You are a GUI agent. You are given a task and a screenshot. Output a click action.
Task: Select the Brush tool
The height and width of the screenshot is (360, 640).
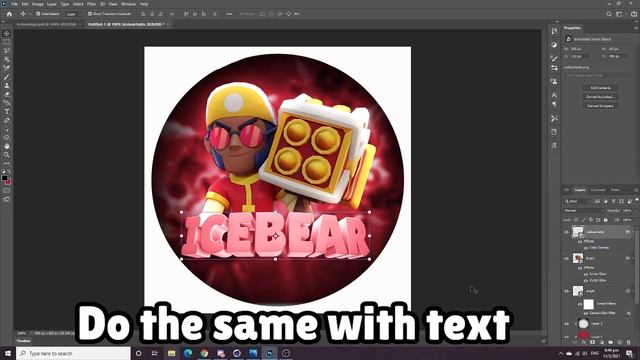point(7,77)
